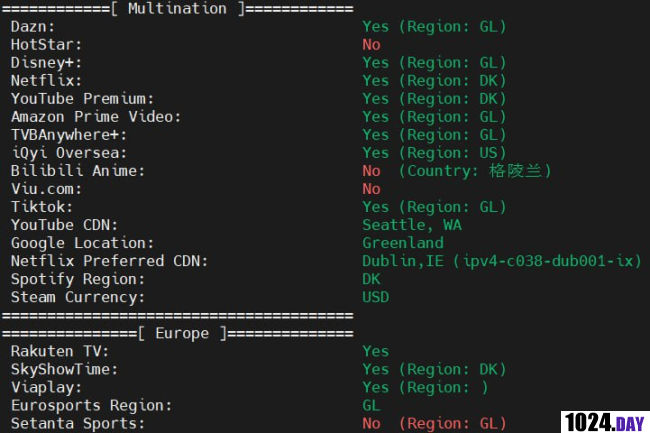The image size is (650, 433).
Task: Click the Rakuten TV label
Action: 60,351
